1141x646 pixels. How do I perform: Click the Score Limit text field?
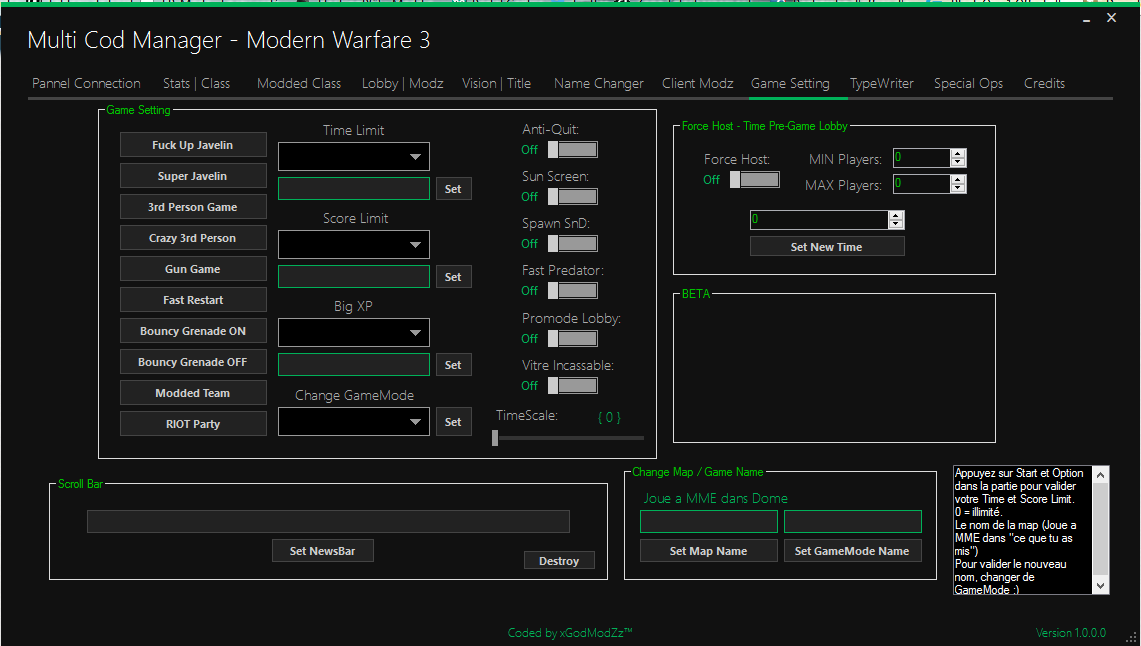click(354, 276)
